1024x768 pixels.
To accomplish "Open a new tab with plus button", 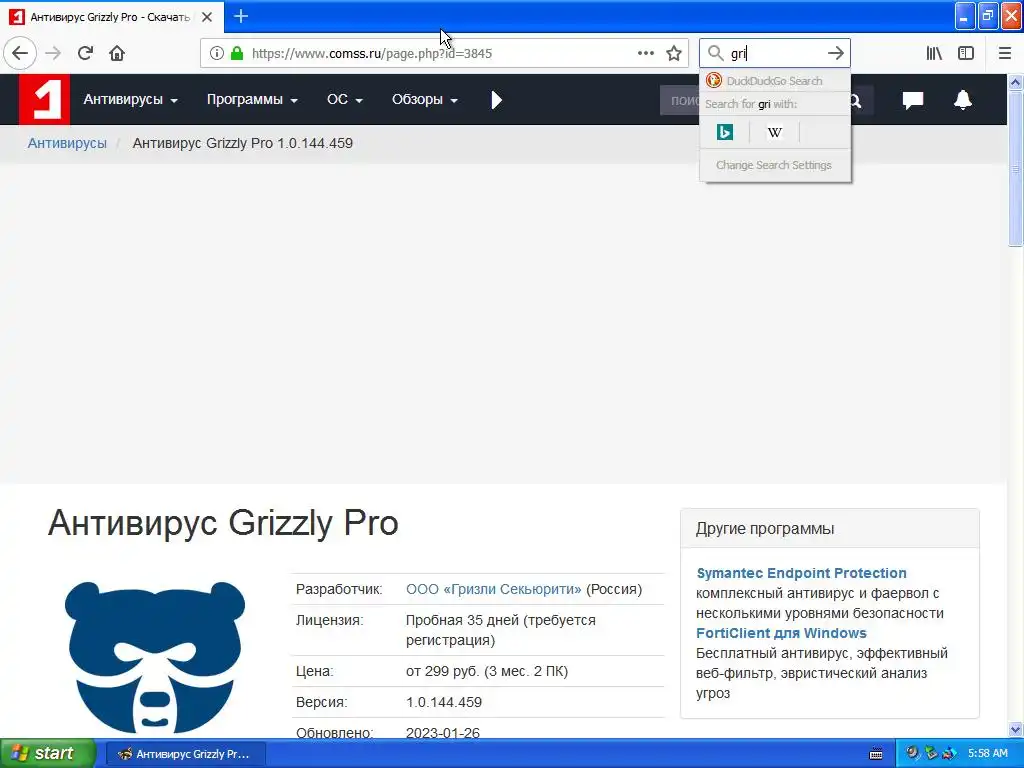I will click(x=241, y=16).
